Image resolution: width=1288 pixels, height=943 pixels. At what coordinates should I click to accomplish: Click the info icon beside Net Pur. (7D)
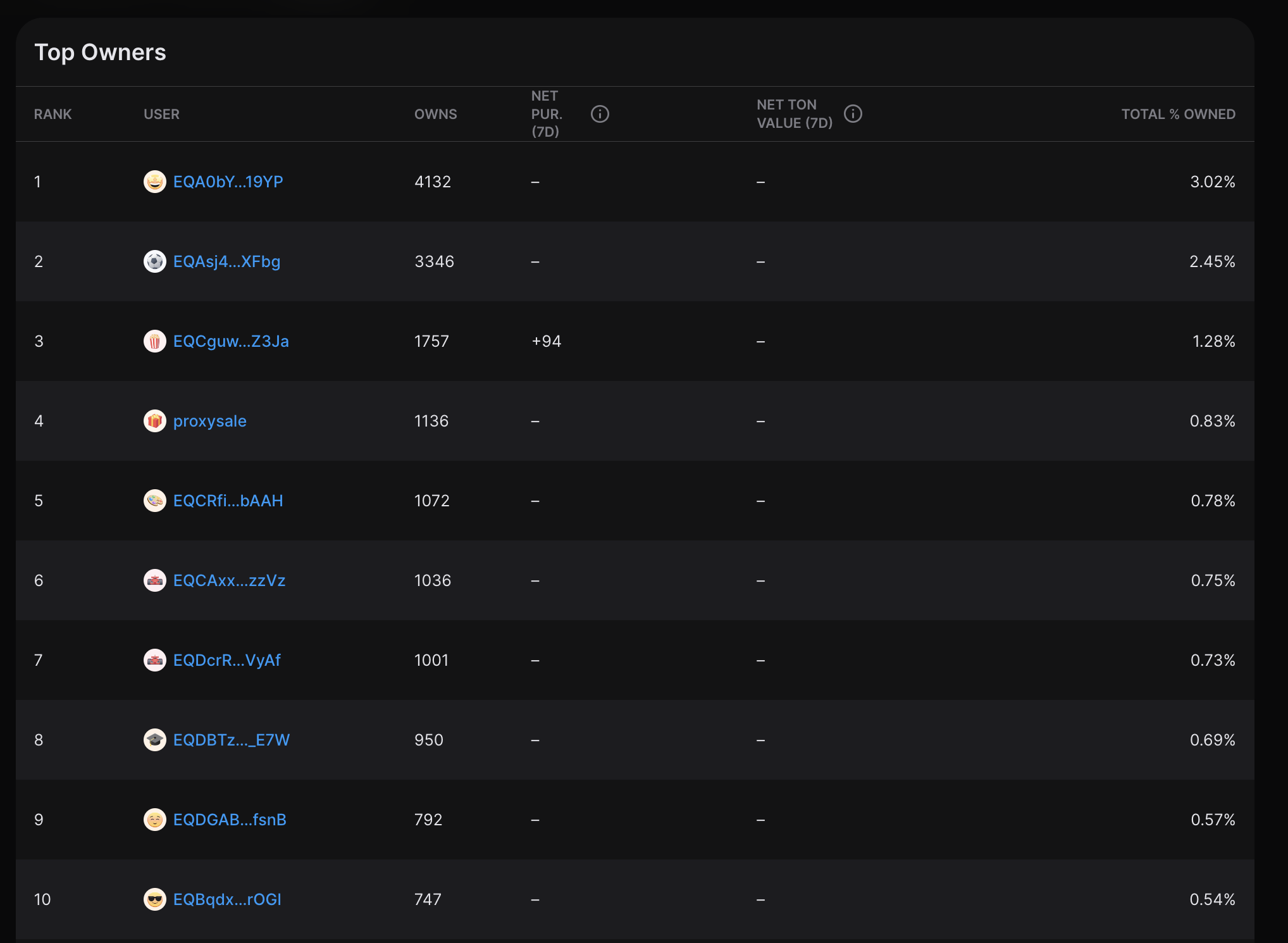[600, 114]
